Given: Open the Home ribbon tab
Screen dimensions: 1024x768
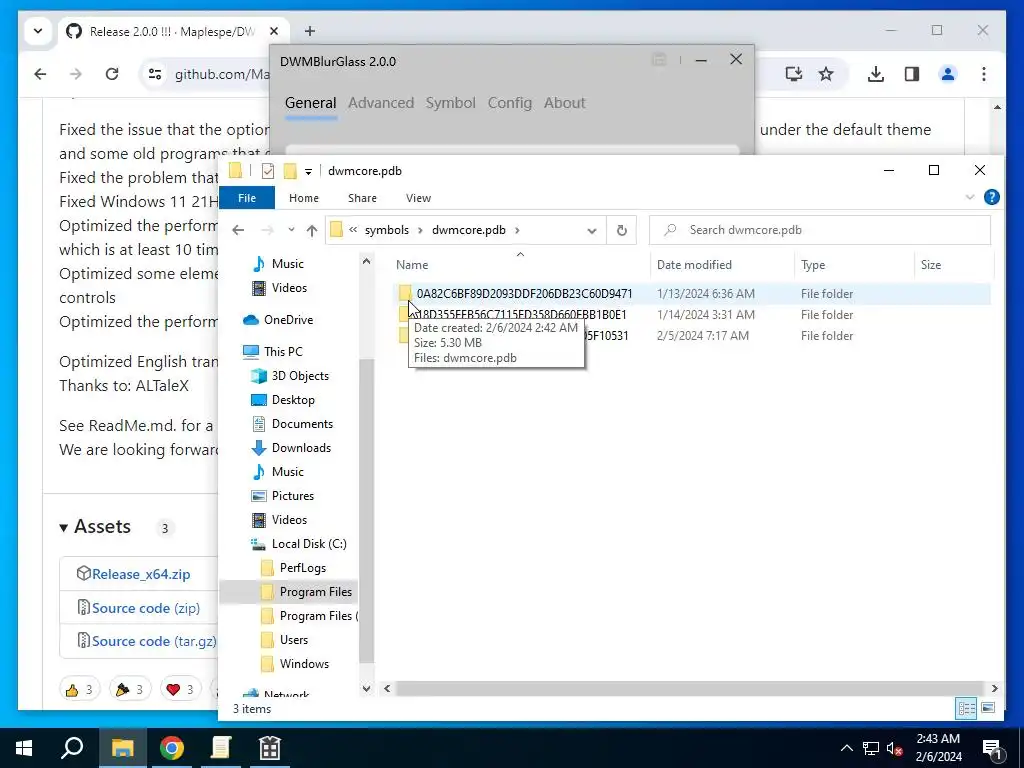Looking at the screenshot, I should tap(304, 198).
